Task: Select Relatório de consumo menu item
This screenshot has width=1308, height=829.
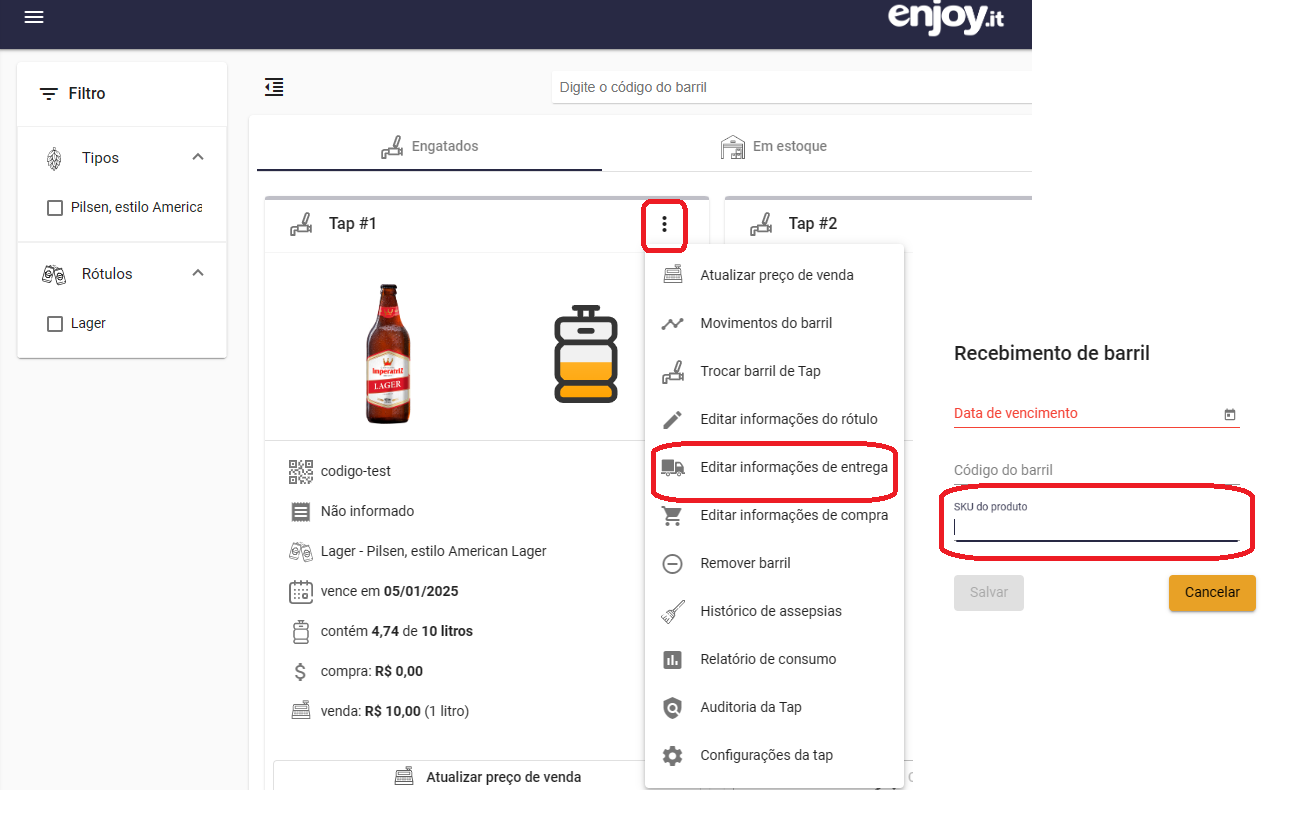Action: 774,659
